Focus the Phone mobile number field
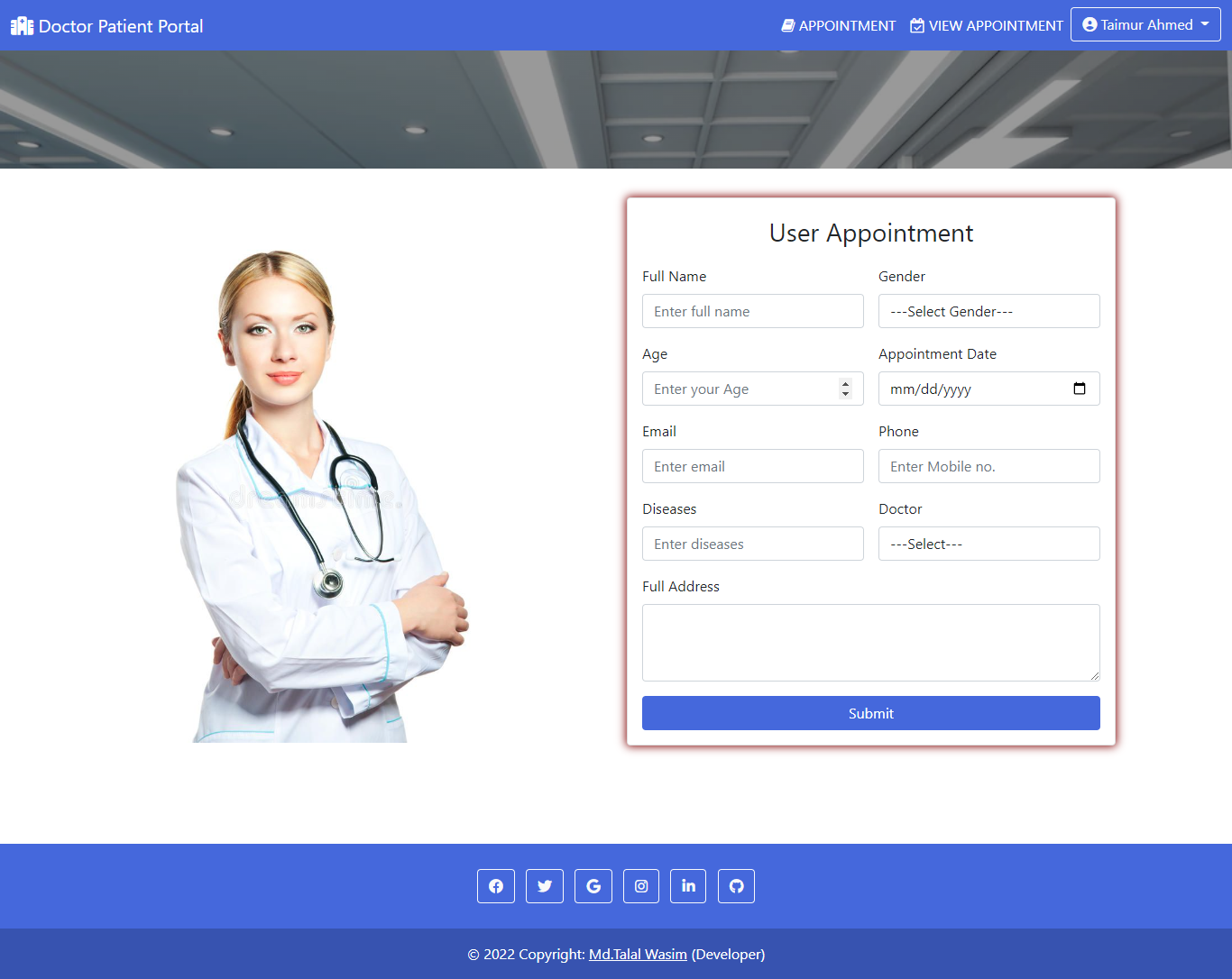Image resolution: width=1232 pixels, height=979 pixels. tap(989, 466)
